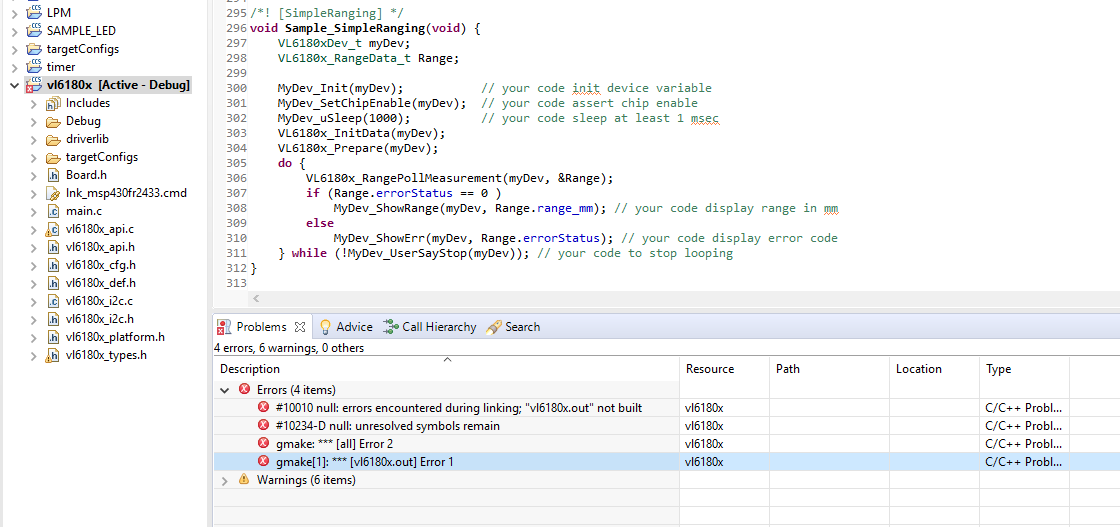
Task: Switch to the Advice tab
Action: tap(354, 327)
